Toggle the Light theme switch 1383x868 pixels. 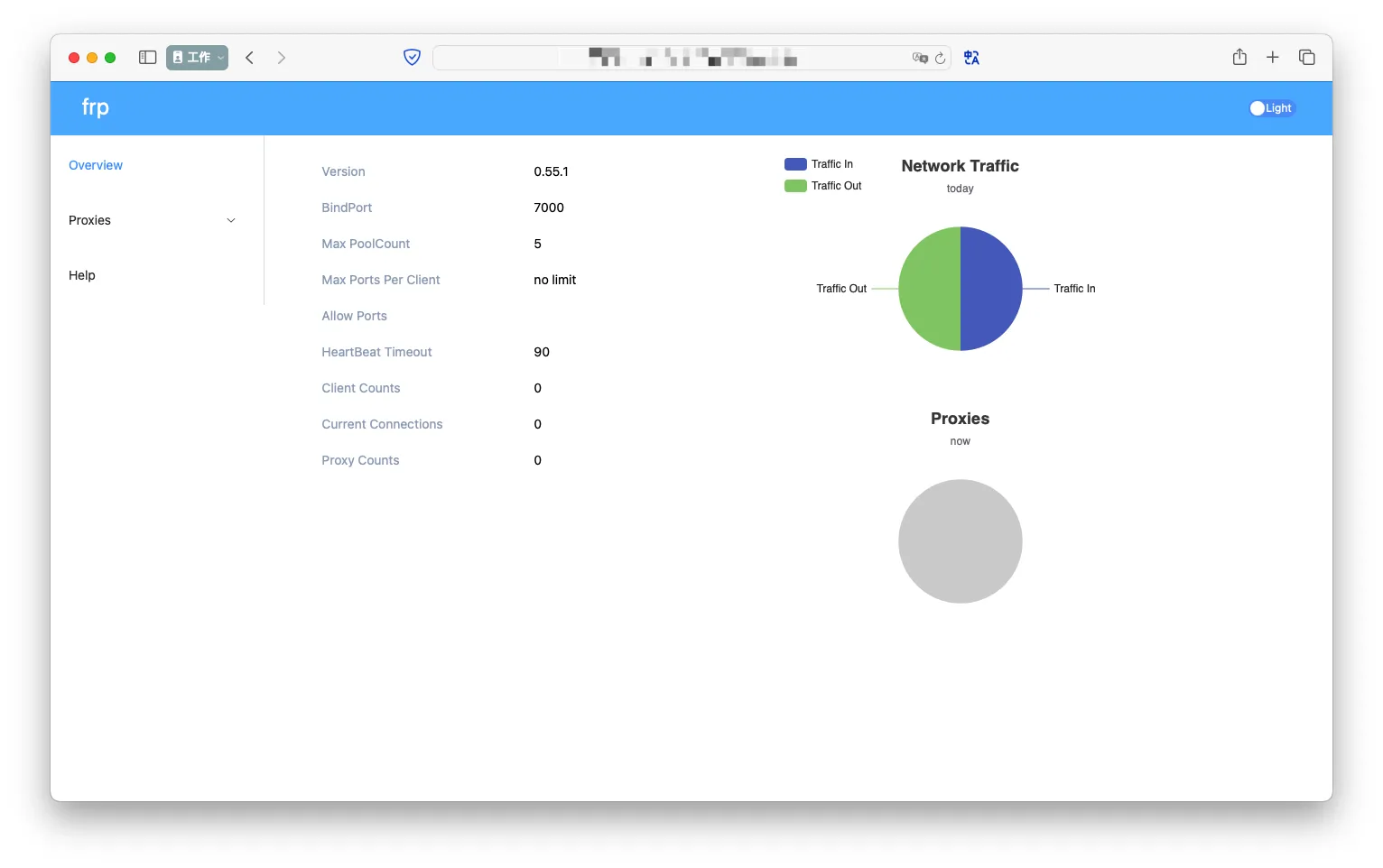click(x=1272, y=108)
